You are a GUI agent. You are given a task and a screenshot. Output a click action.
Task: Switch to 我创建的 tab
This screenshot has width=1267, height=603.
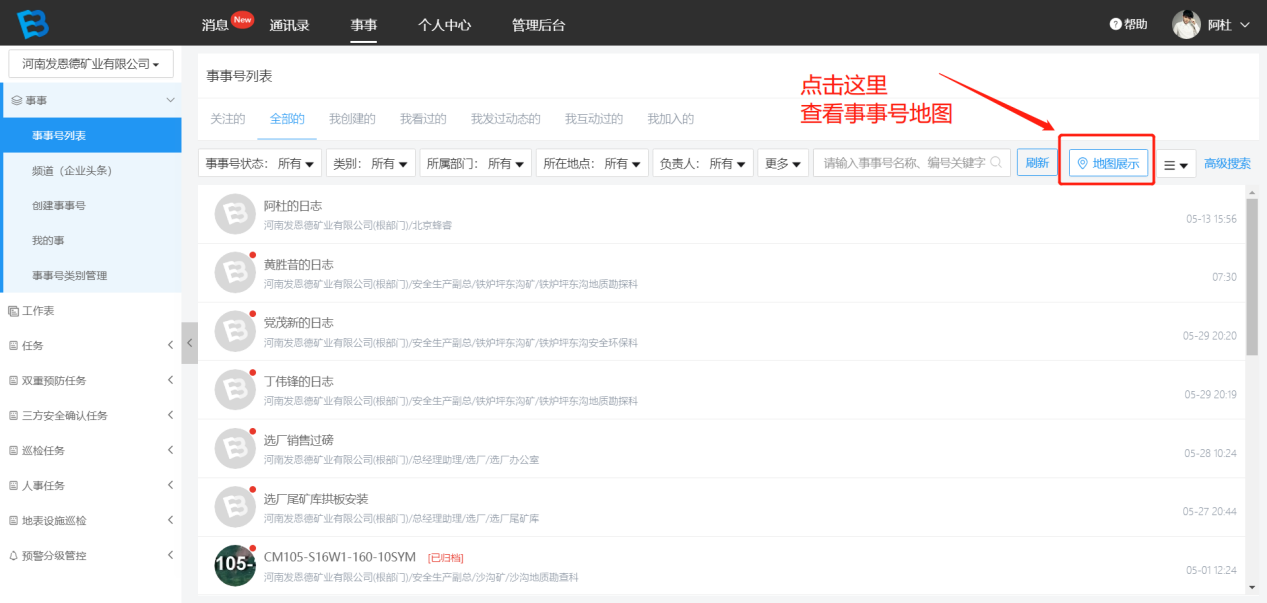pyautogui.click(x=352, y=119)
